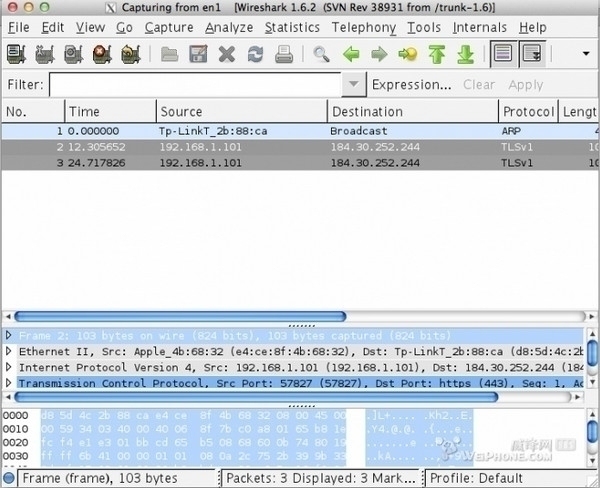Open the Analyze menu
The width and height of the screenshot is (600, 488).
[x=229, y=27]
